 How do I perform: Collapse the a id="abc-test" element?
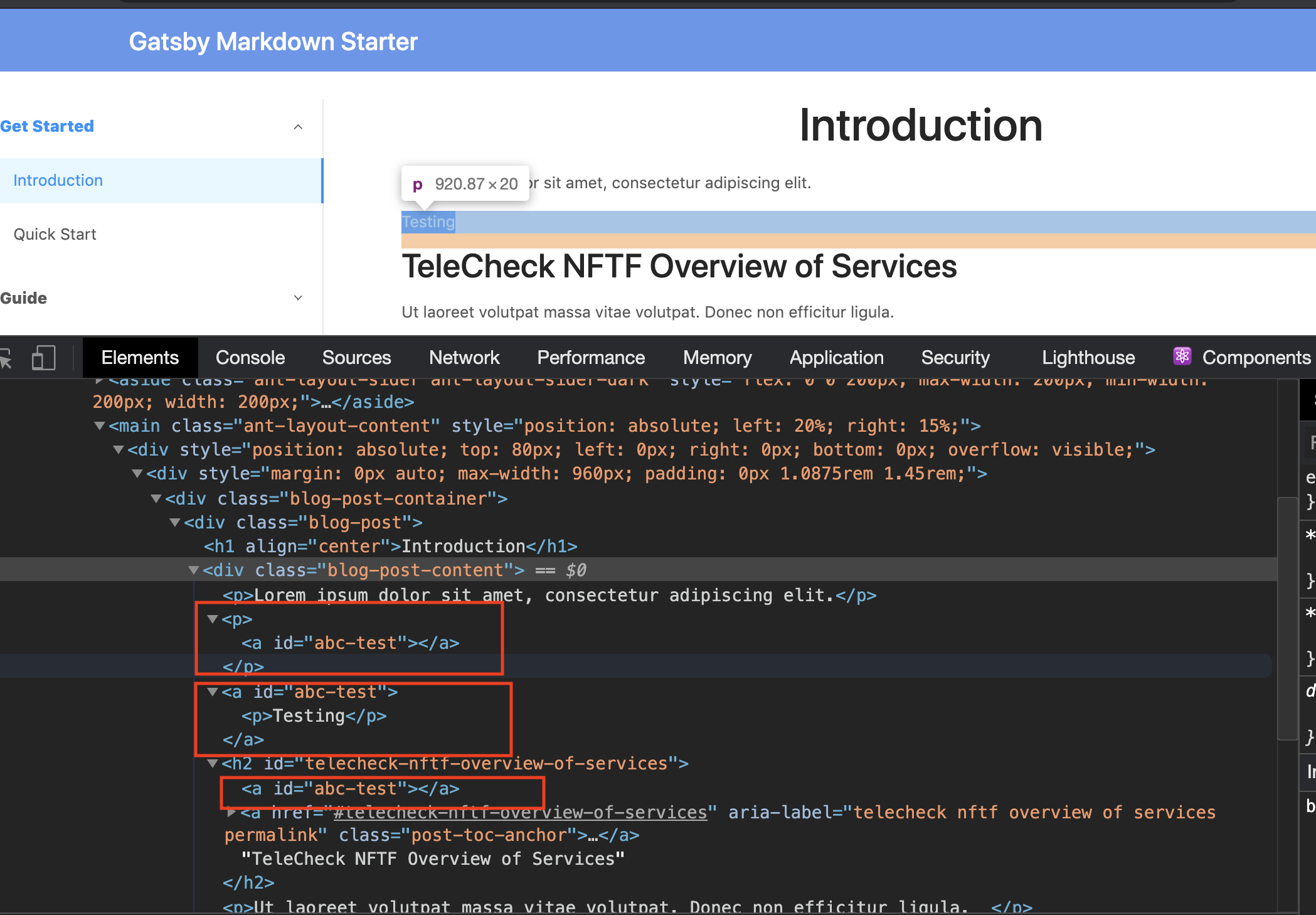211,692
